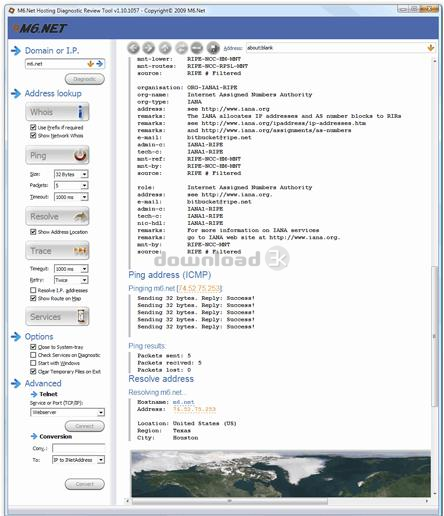Click the Address lookup section arrow
The image size is (444, 516).
tap(16, 93)
